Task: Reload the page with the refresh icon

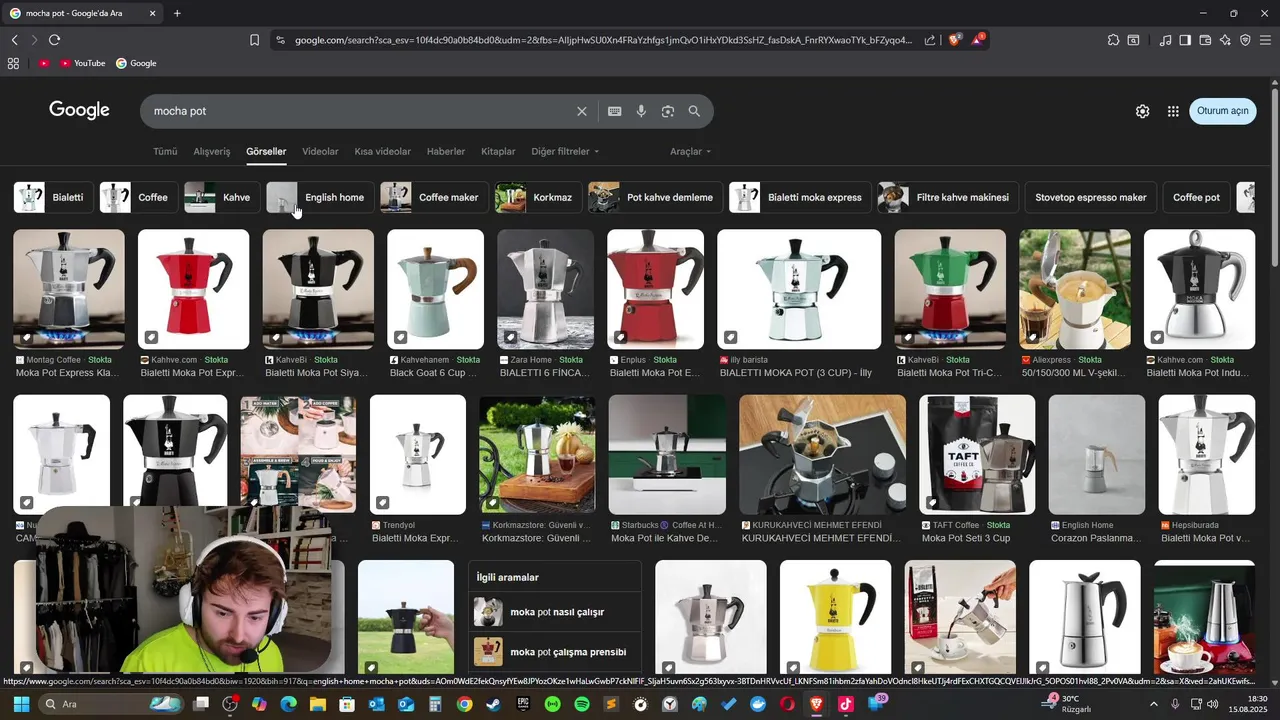Action: [x=54, y=40]
